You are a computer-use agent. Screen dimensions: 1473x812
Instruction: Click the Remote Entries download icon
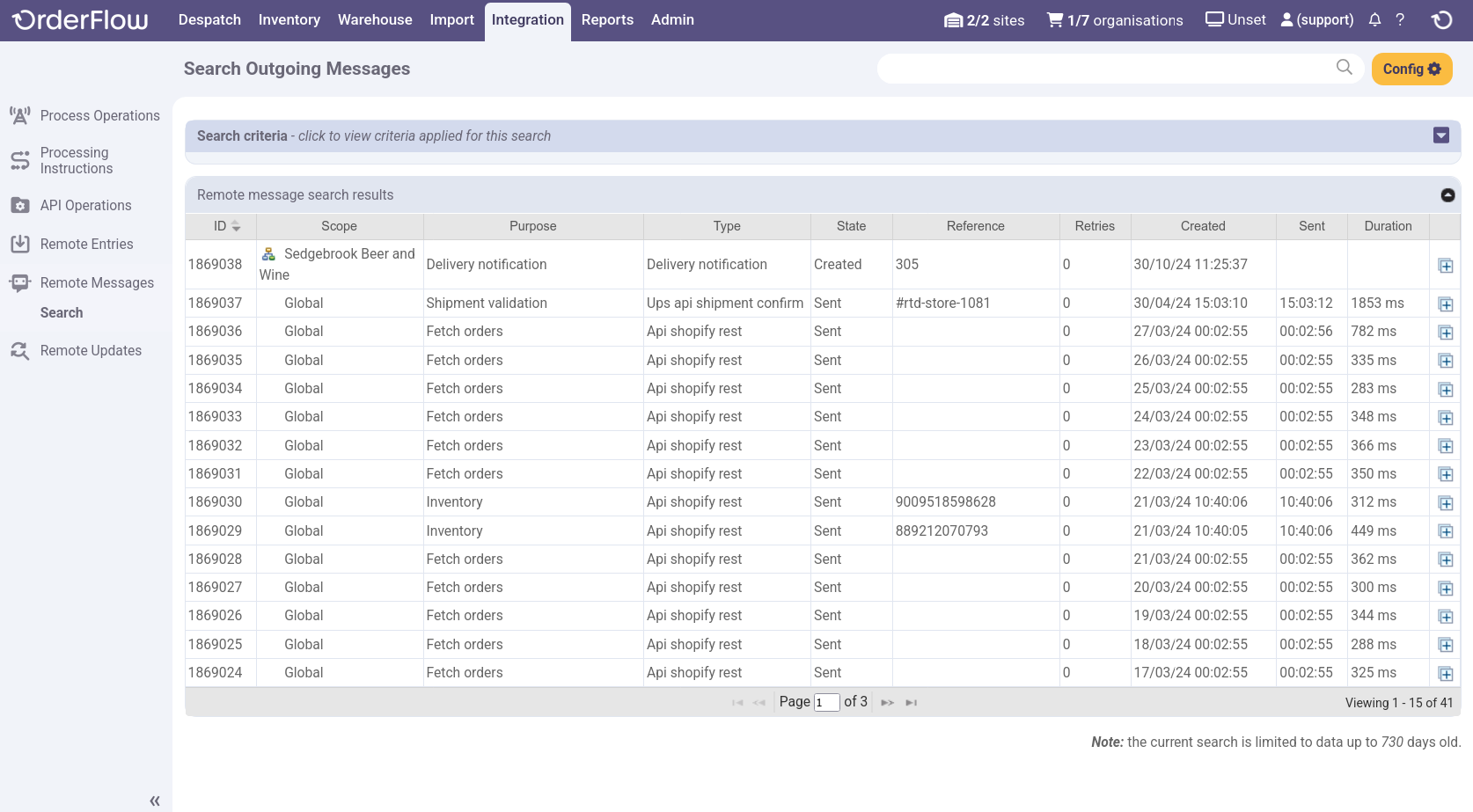19,244
